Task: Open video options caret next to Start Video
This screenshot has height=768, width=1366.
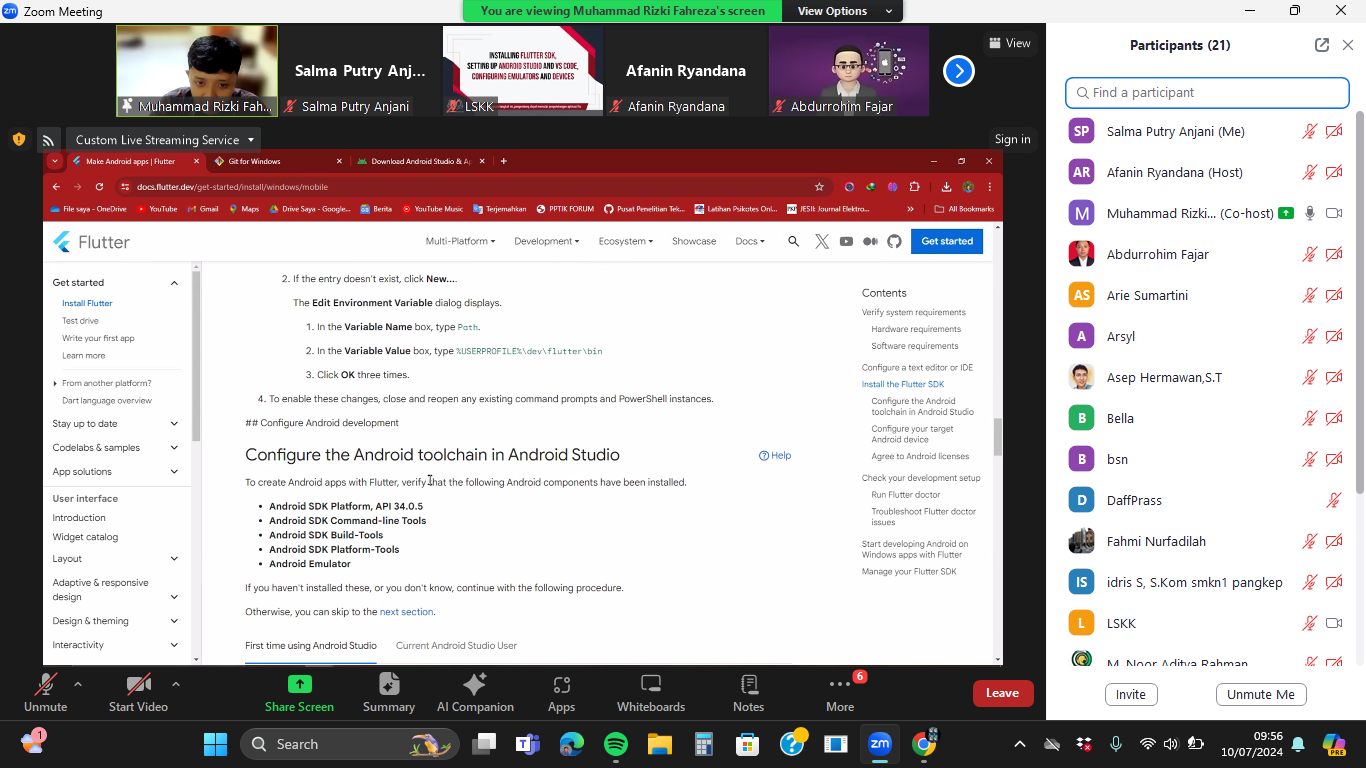Action: tap(176, 685)
